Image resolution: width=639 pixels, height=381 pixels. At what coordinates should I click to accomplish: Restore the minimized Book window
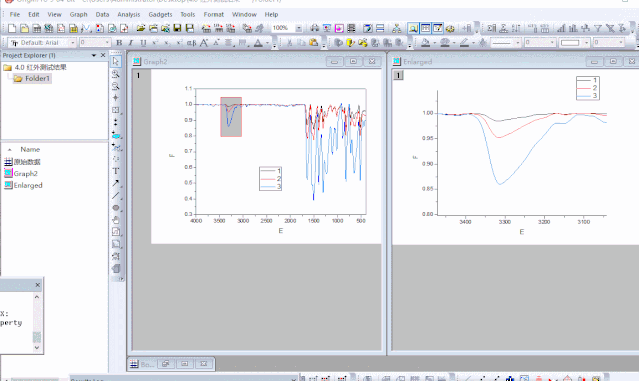[165, 363]
